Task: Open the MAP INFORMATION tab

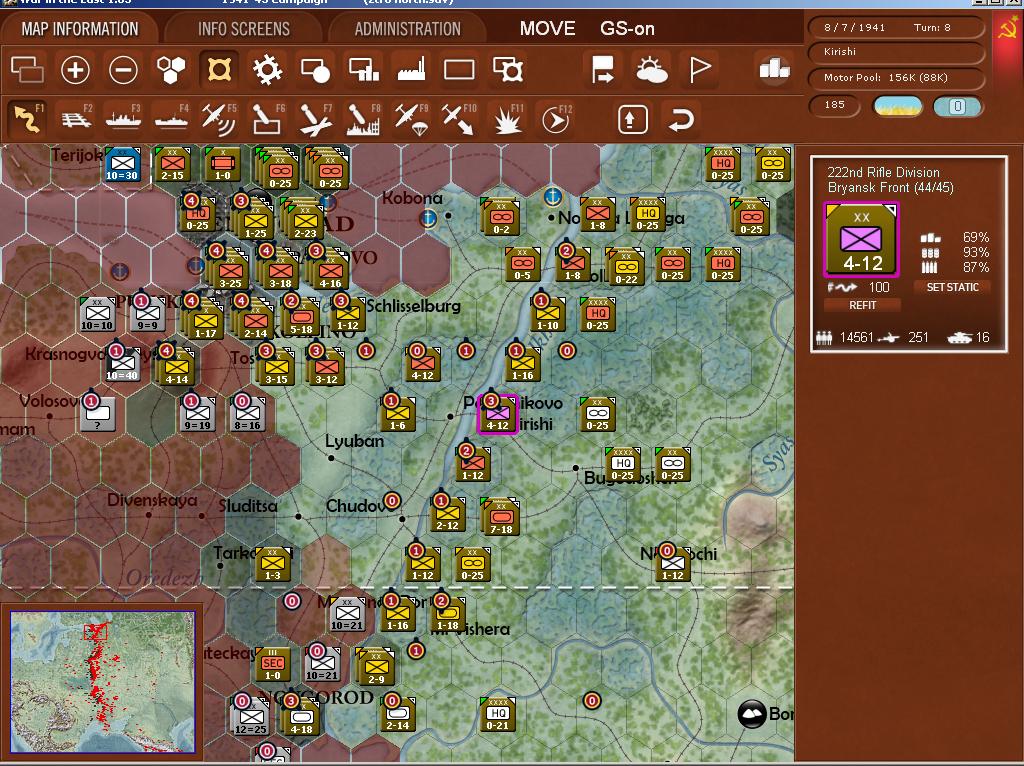Action: [x=80, y=29]
